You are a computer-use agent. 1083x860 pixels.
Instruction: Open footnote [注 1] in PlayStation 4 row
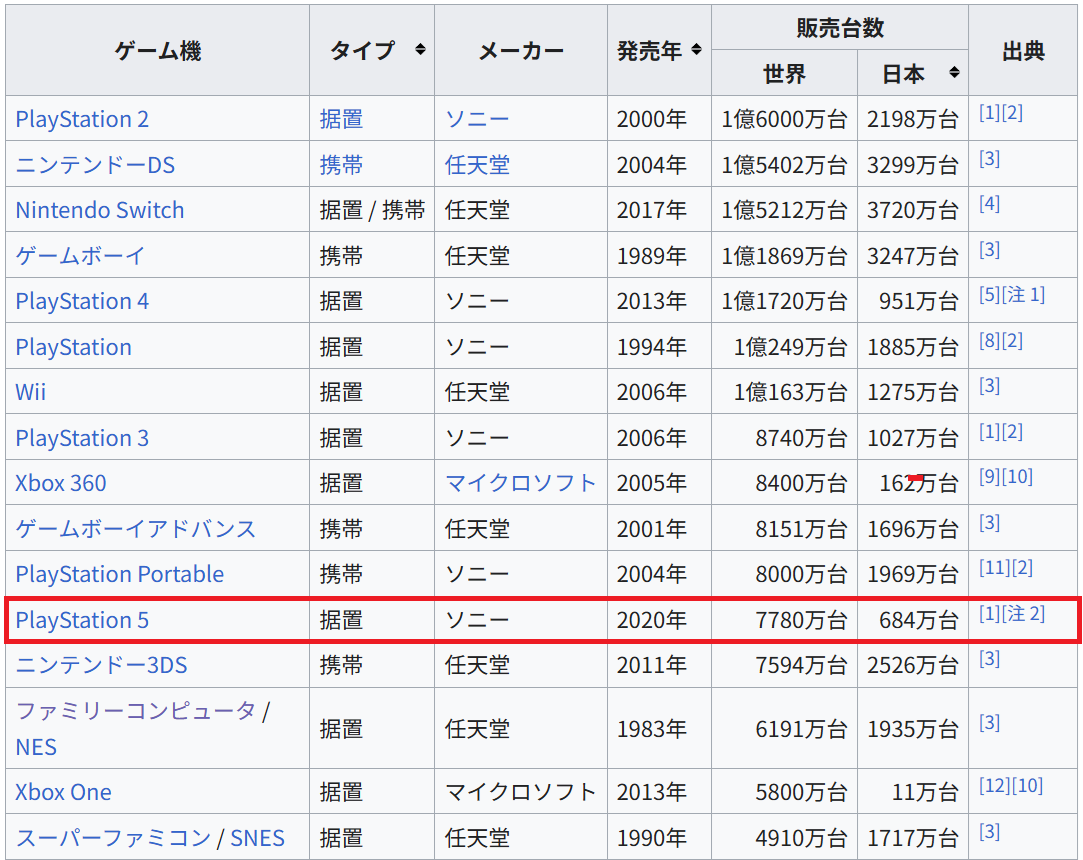[x=1023, y=295]
